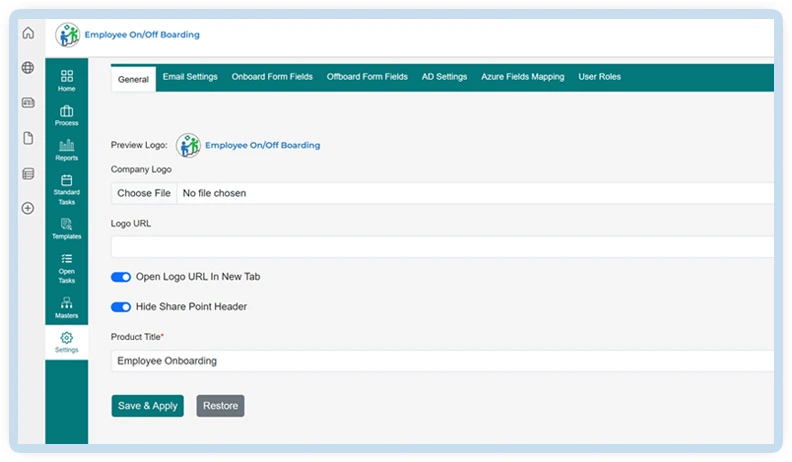The width and height of the screenshot is (792, 462).
Task: Select the Azure Fields Mapping tab
Action: click(x=522, y=77)
